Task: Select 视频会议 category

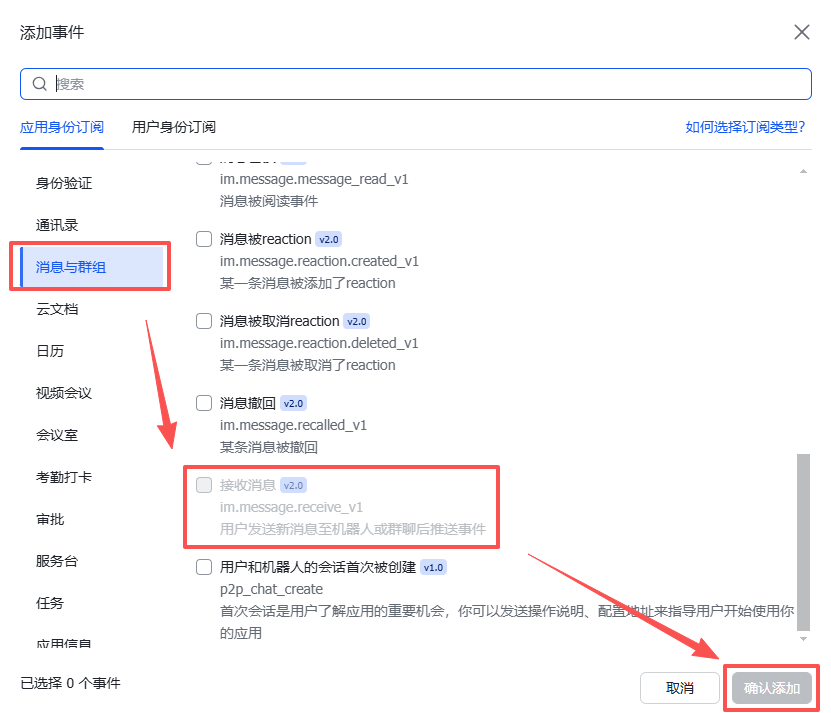Action: click(x=64, y=393)
